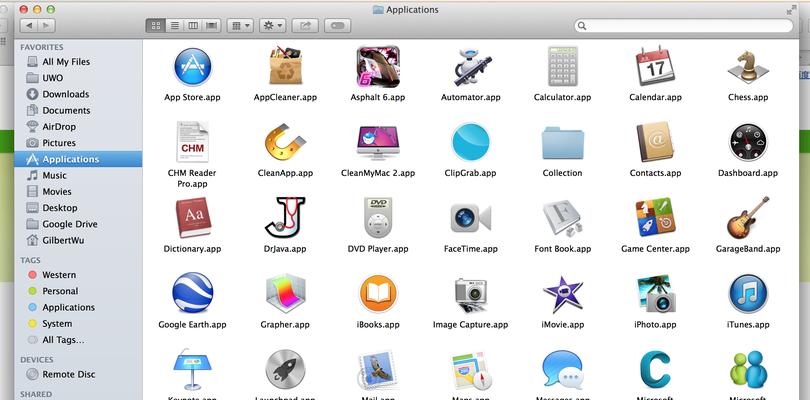
Task: Switch to column view mode
Action: [193, 25]
